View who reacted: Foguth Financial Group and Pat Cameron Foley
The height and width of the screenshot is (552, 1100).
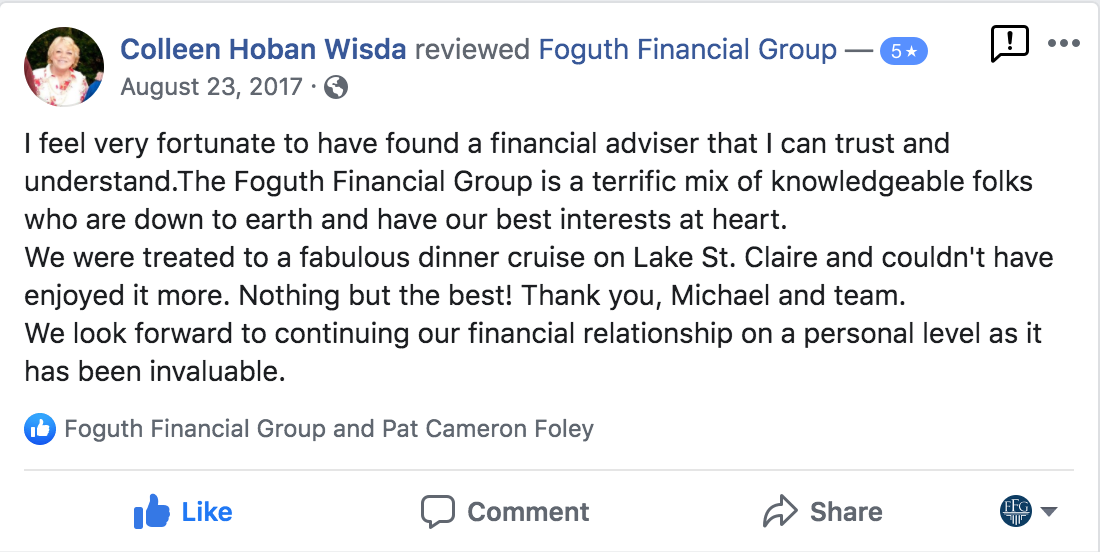329,430
